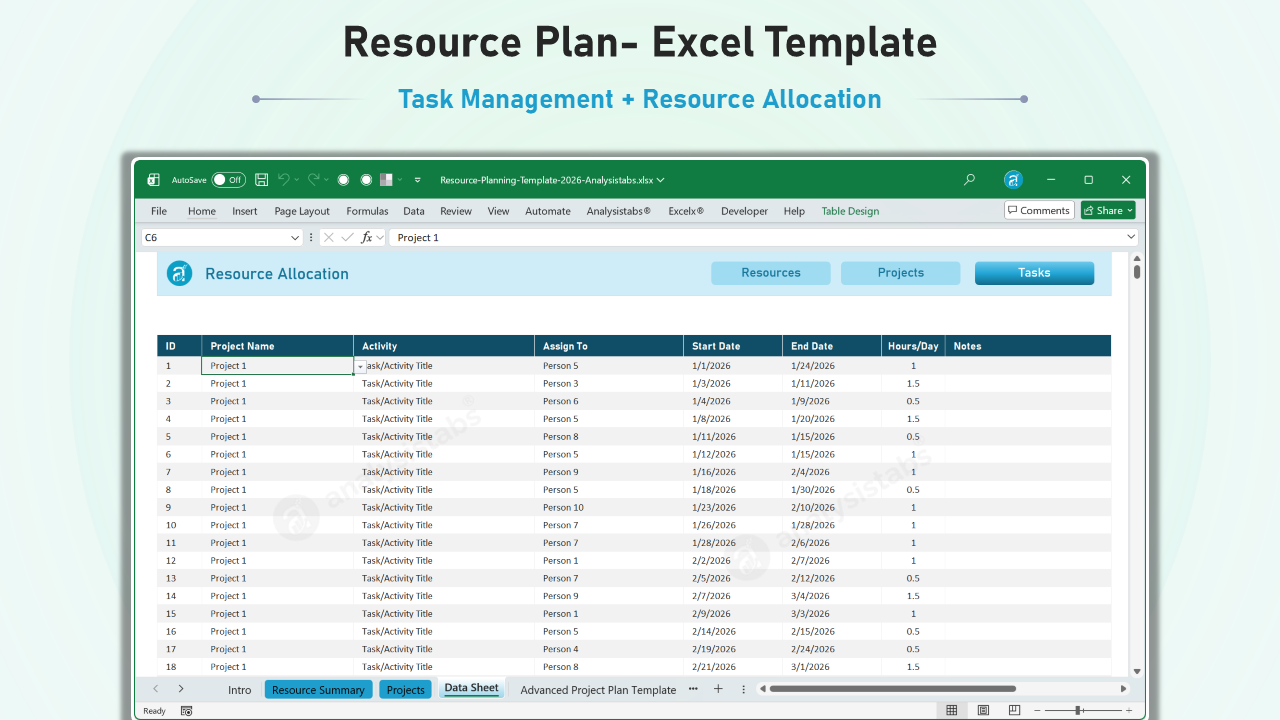This screenshot has height=720, width=1280.
Task: Switch to Page Break Preview in the status bar
Action: 1013,709
